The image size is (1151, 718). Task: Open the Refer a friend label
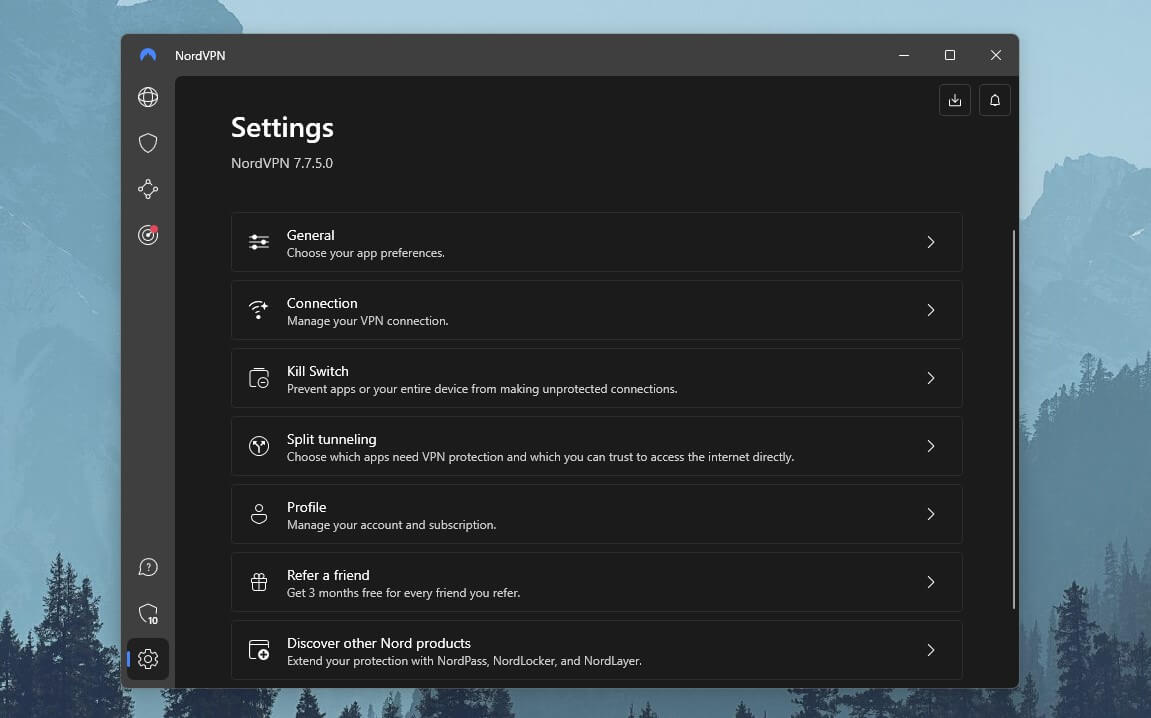tap(328, 576)
